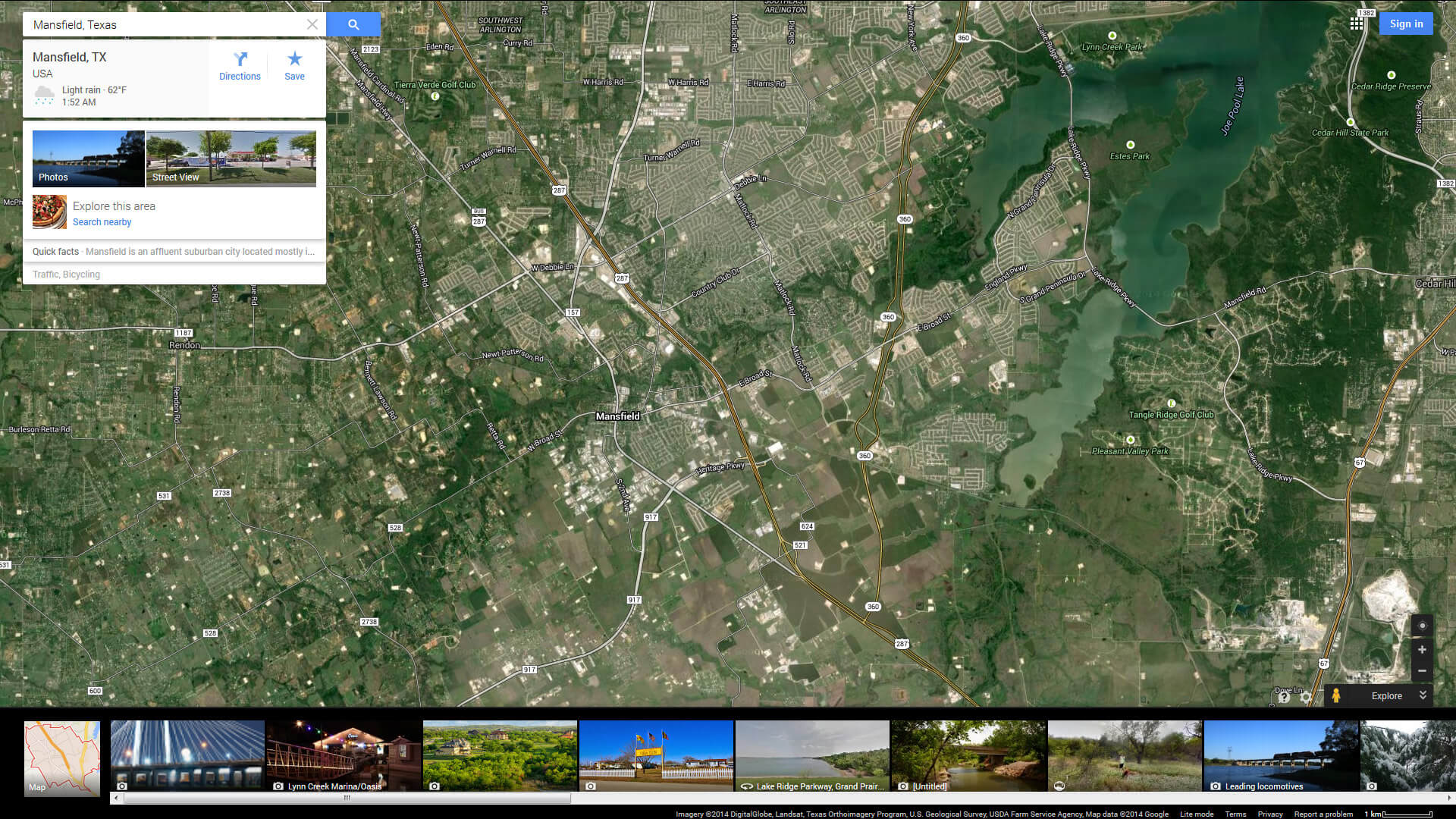Save Mansfield with the star icon
Screen dimensions: 1456x819
coord(294,66)
